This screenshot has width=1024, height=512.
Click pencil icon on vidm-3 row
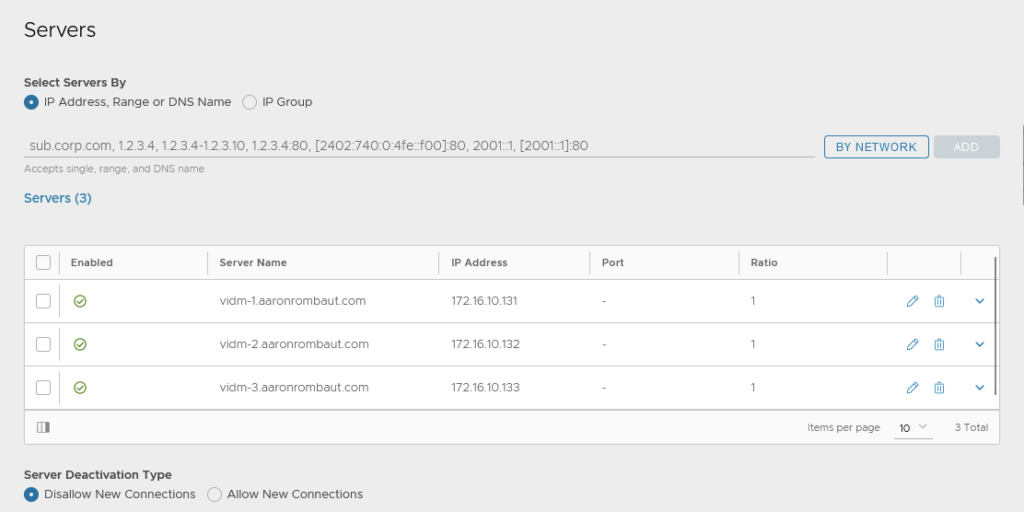point(912,388)
